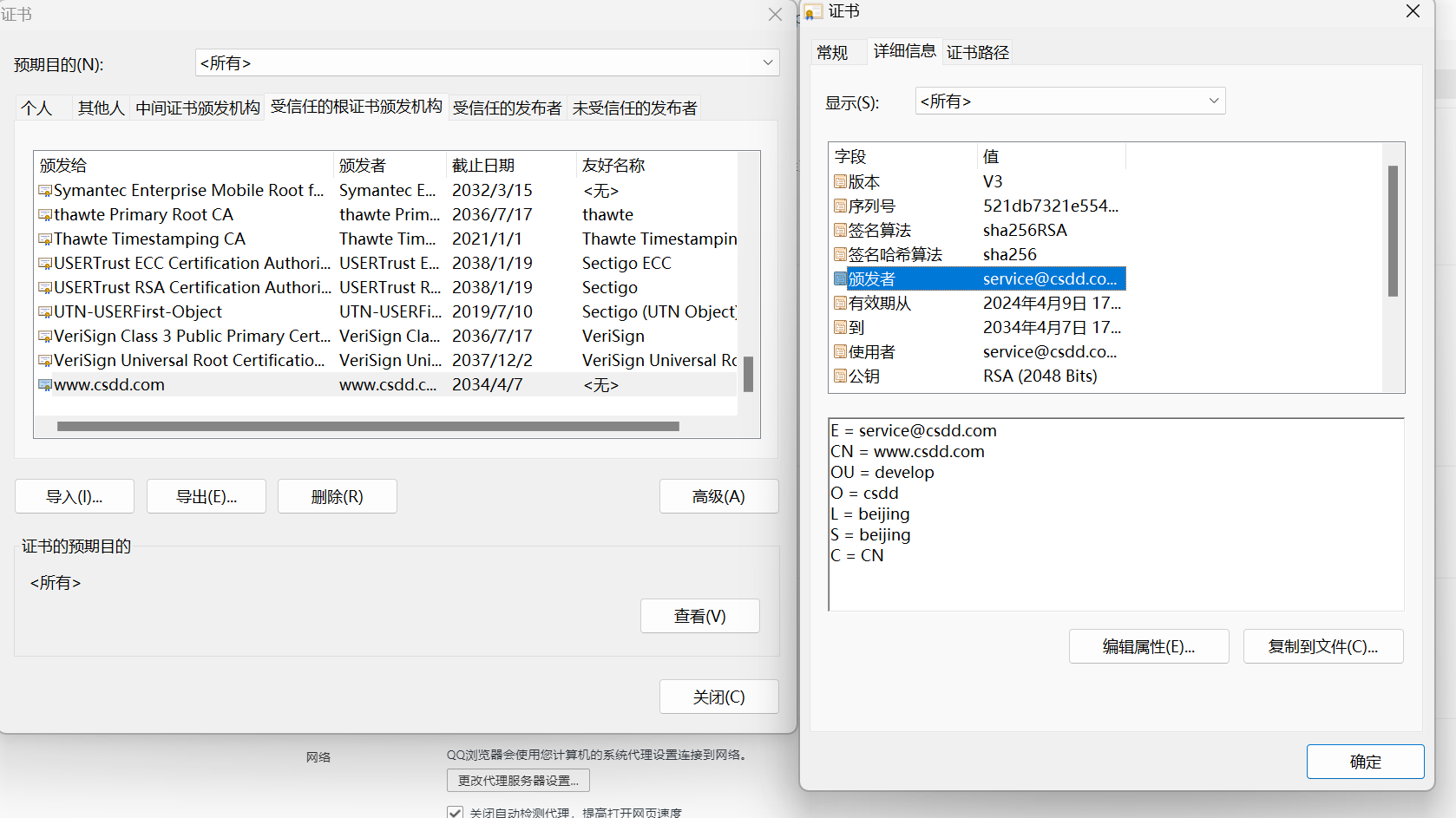Click certificate icon for www.csdd.com row
This screenshot has height=818, width=1456.
[45, 385]
